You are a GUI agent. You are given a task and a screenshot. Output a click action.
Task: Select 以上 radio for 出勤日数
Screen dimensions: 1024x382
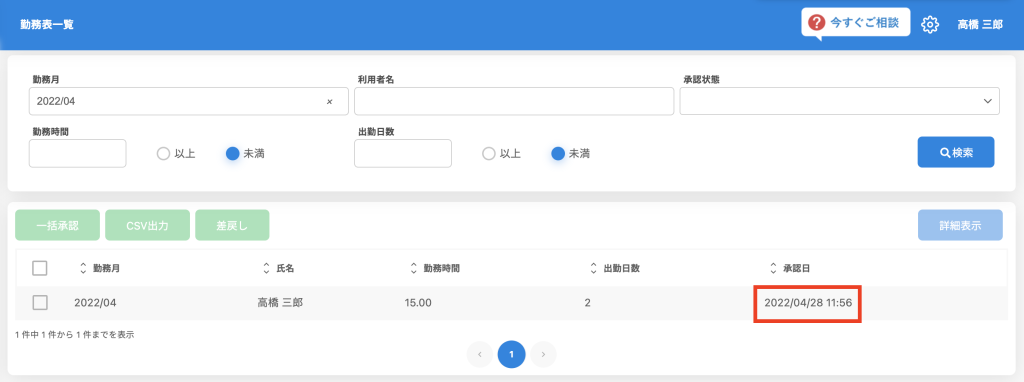(489, 154)
